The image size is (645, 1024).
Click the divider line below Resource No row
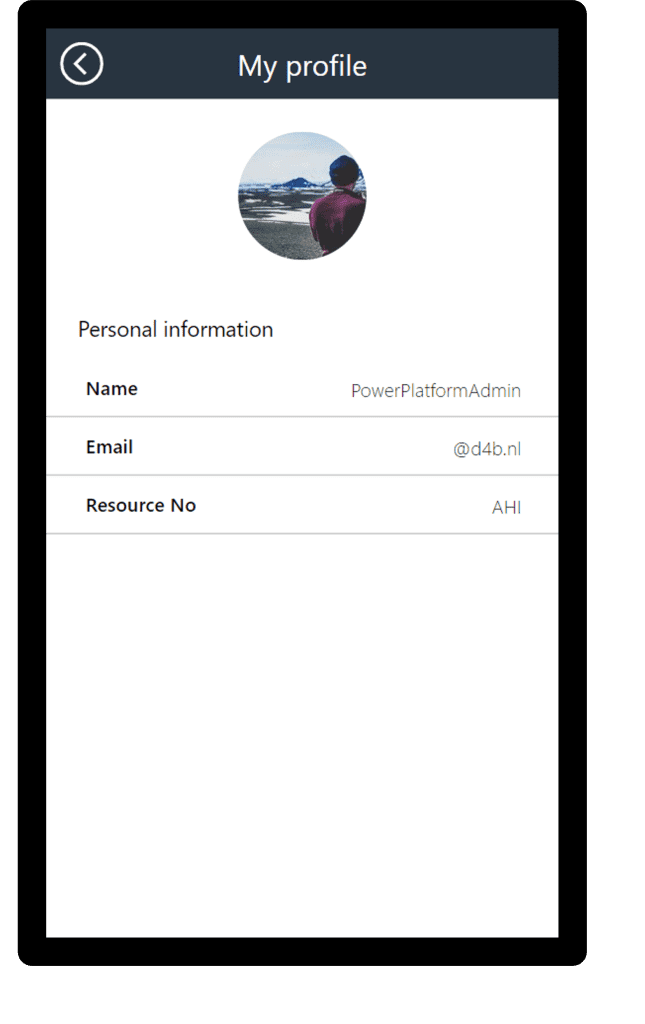pyautogui.click(x=302, y=533)
